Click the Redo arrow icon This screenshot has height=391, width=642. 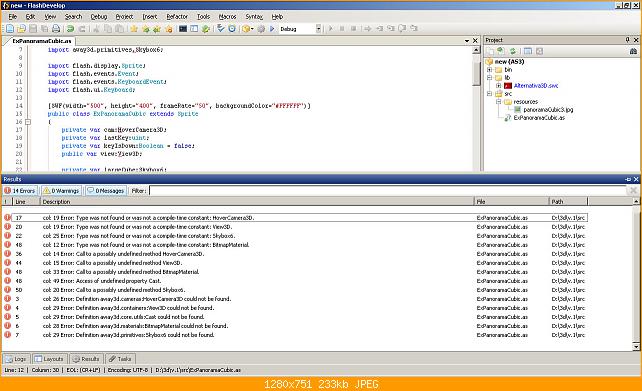pos(82,29)
